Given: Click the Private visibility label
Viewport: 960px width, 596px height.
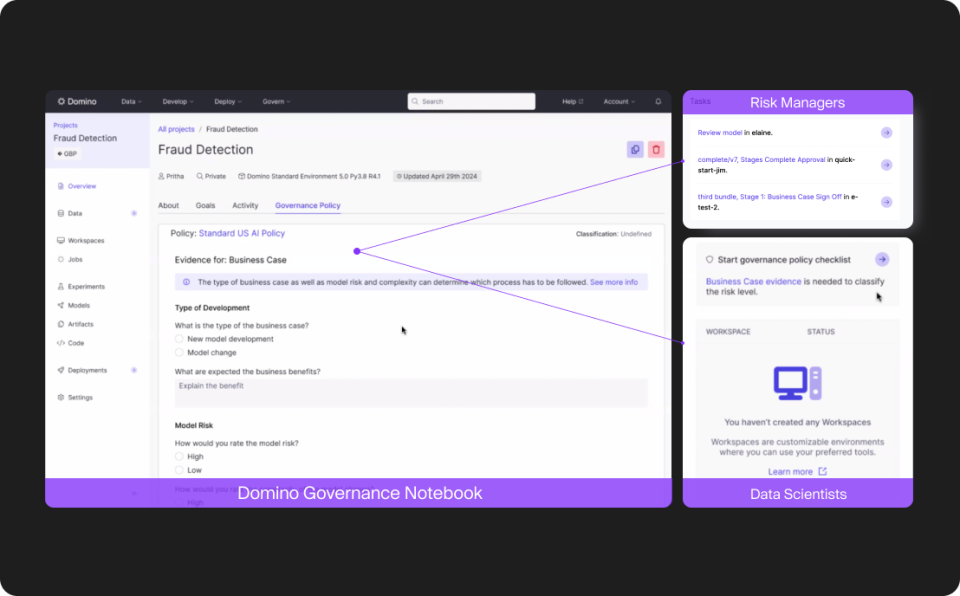Looking at the screenshot, I should pos(211,176).
